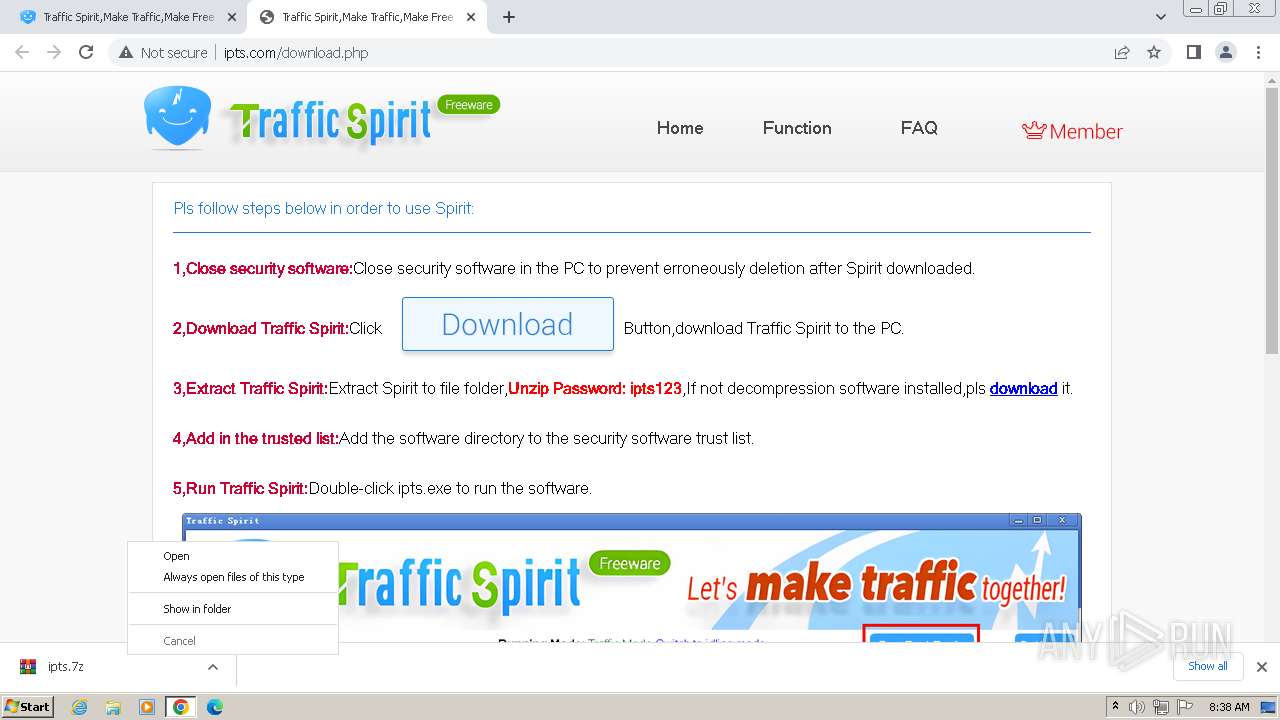Click Cancel in download context menu
The width and height of the screenshot is (1280, 720).
coord(233,641)
